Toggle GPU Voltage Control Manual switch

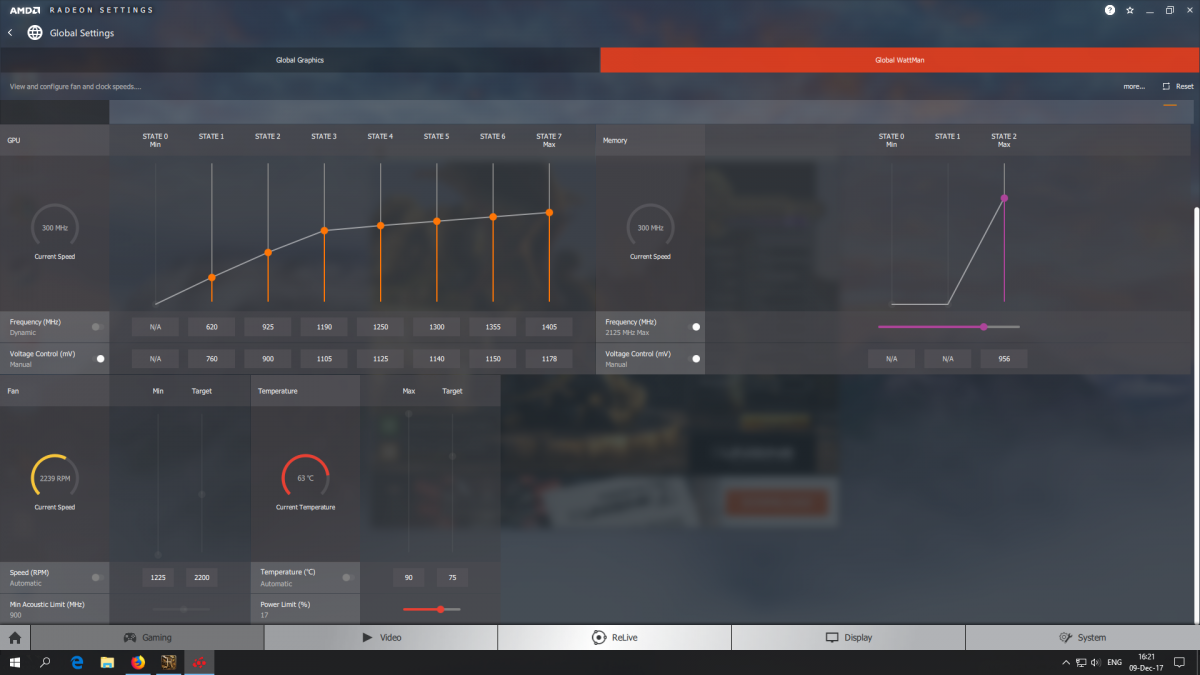tap(99, 358)
